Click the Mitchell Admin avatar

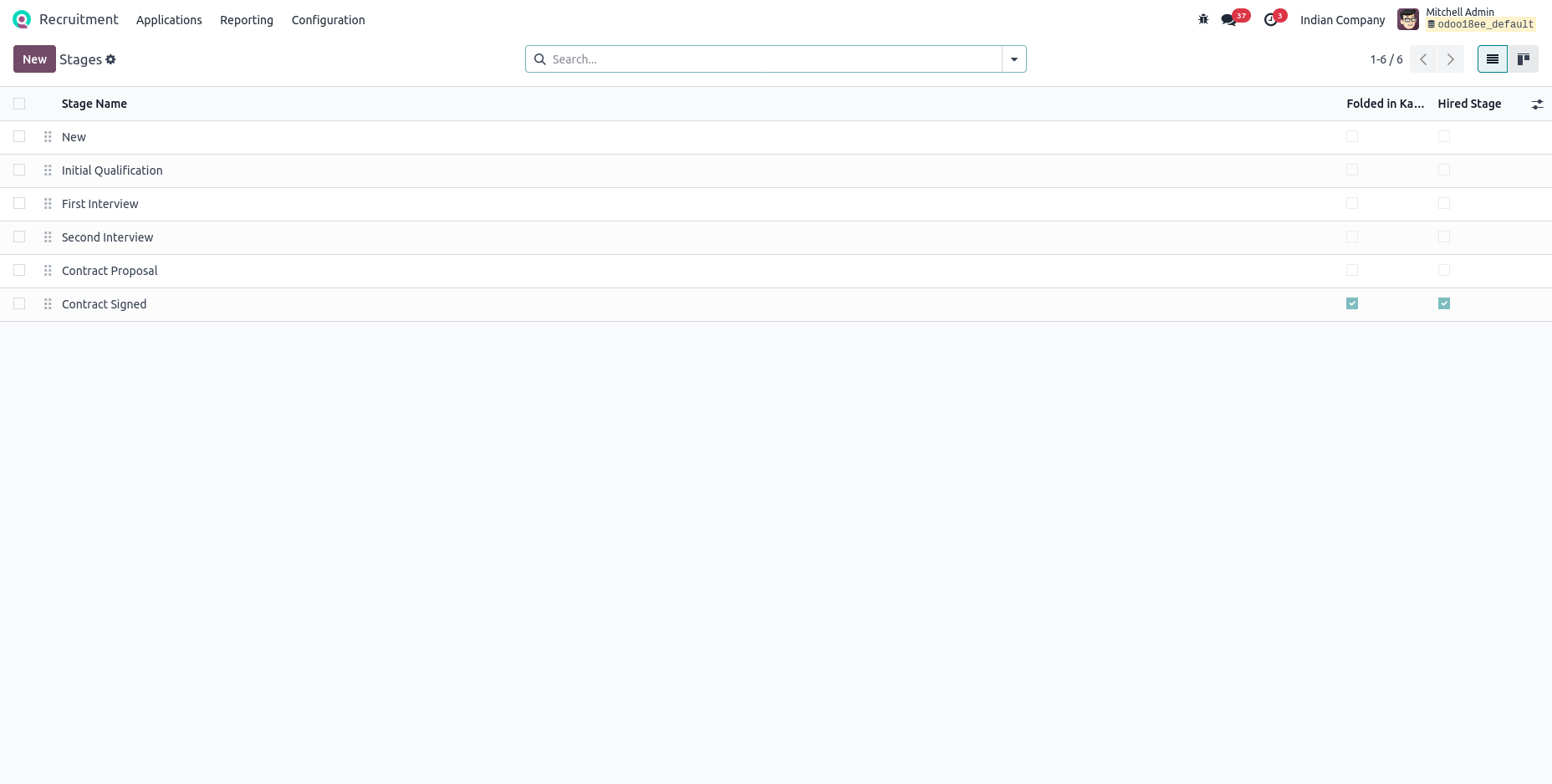tap(1408, 19)
